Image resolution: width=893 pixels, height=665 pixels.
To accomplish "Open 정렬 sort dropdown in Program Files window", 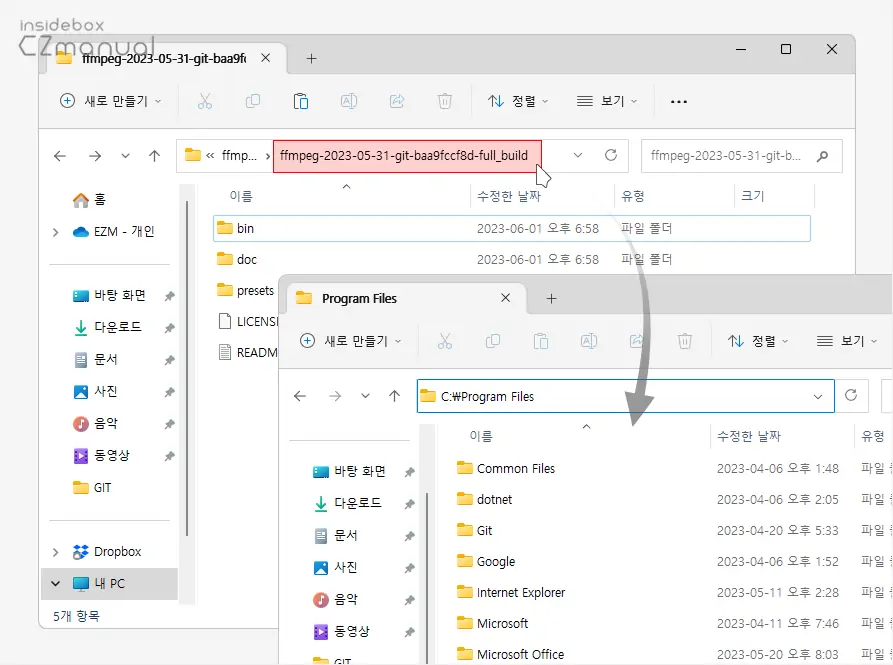I will click(758, 341).
